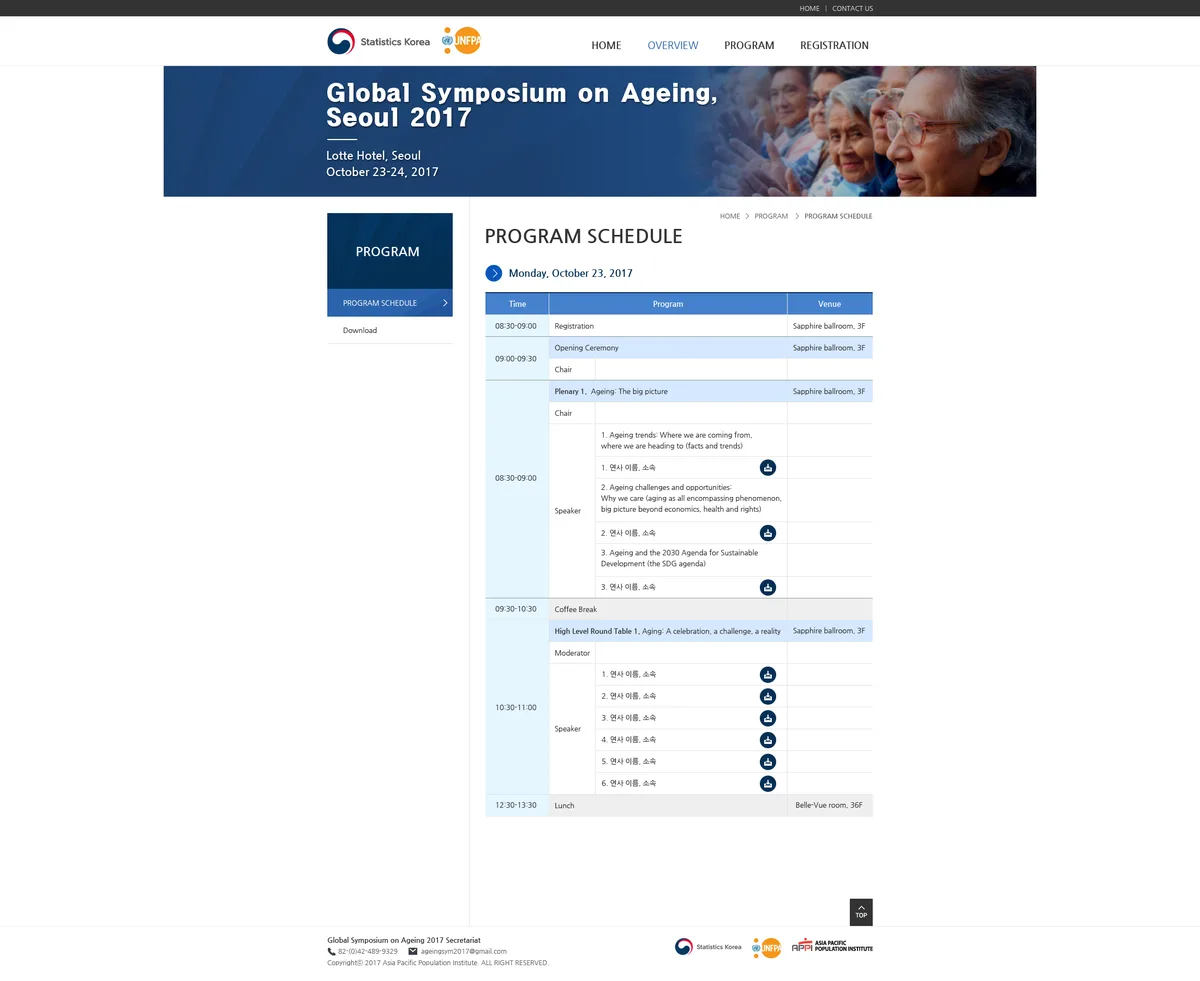Download file for Round Table speaker 1

pyautogui.click(x=768, y=675)
